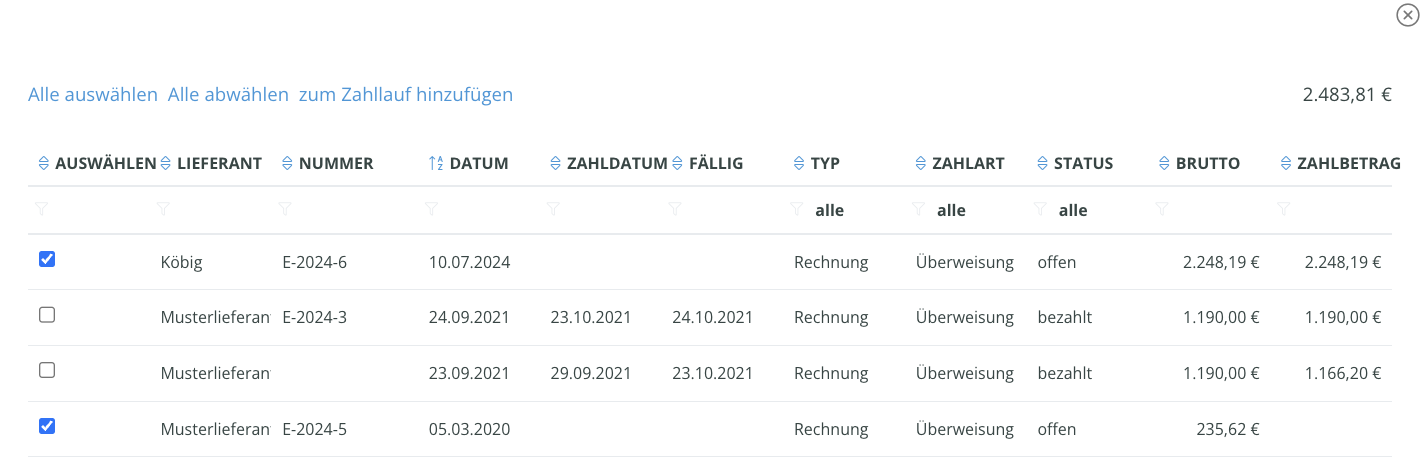This screenshot has height=458, width=1426.
Task: Uncheck the E-2024-5 invoice checkbox
Action: pyautogui.click(x=46, y=426)
